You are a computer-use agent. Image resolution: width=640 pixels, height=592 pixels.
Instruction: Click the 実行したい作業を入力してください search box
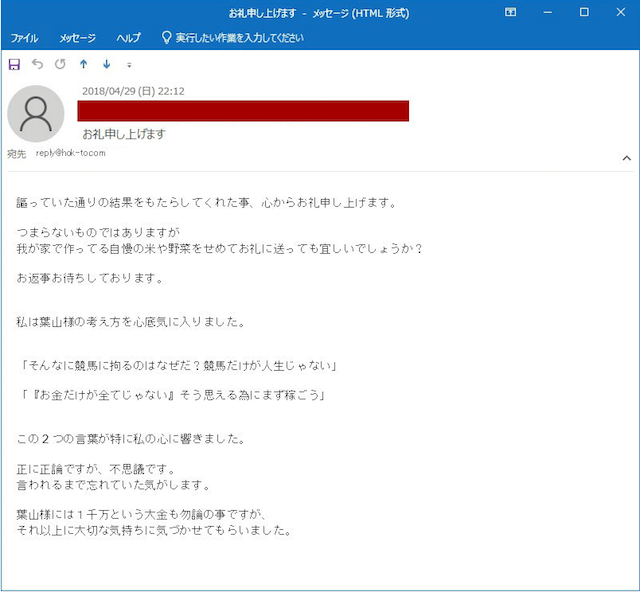[240, 38]
